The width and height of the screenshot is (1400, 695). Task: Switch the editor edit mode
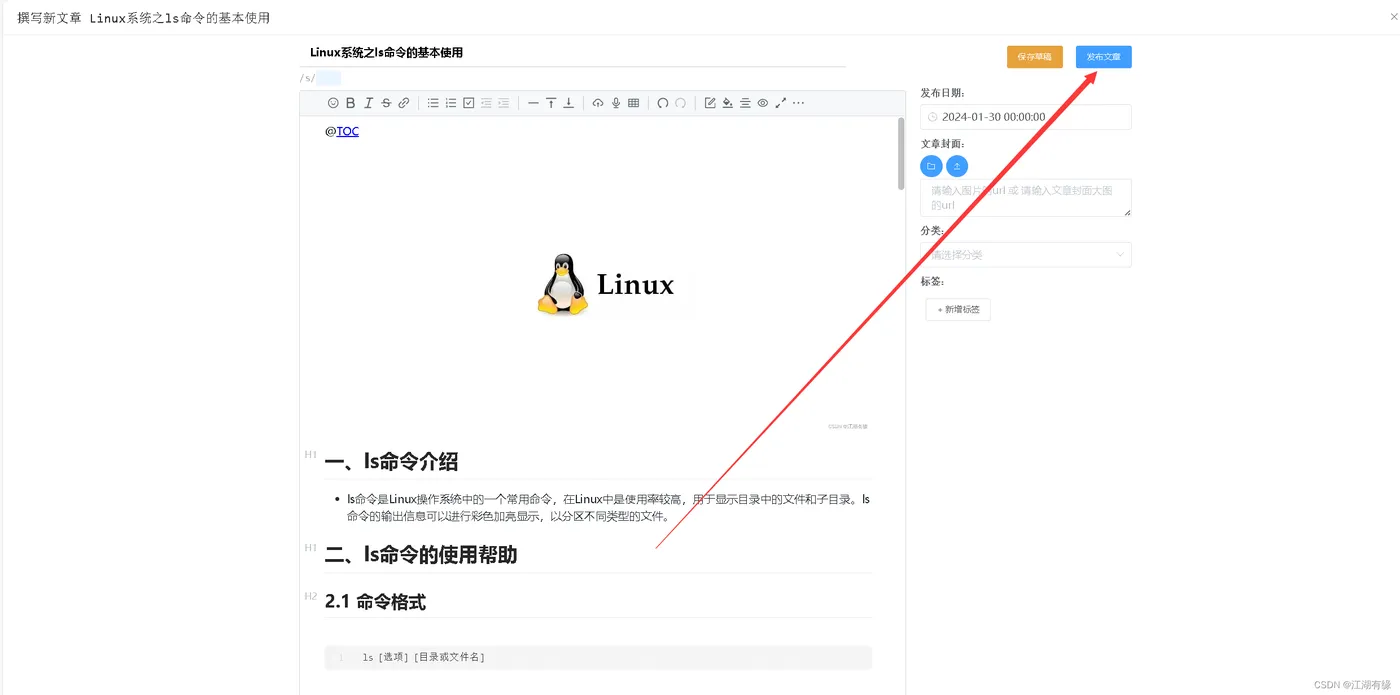pyautogui.click(x=710, y=103)
